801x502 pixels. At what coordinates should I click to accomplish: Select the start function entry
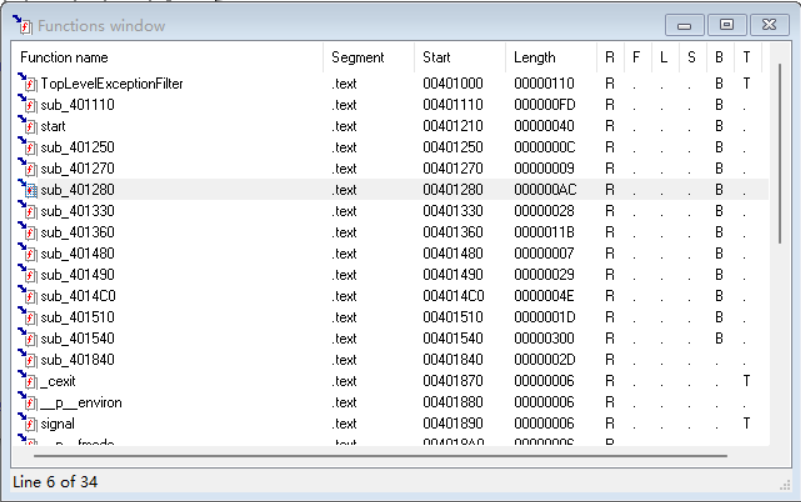tap(53, 126)
